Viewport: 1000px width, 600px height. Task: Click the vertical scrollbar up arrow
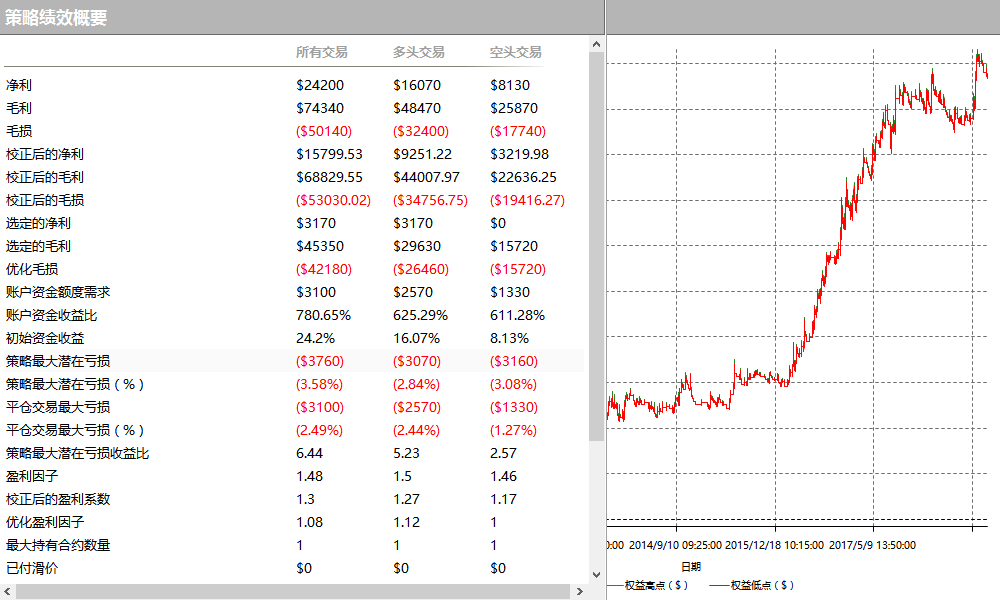(597, 44)
